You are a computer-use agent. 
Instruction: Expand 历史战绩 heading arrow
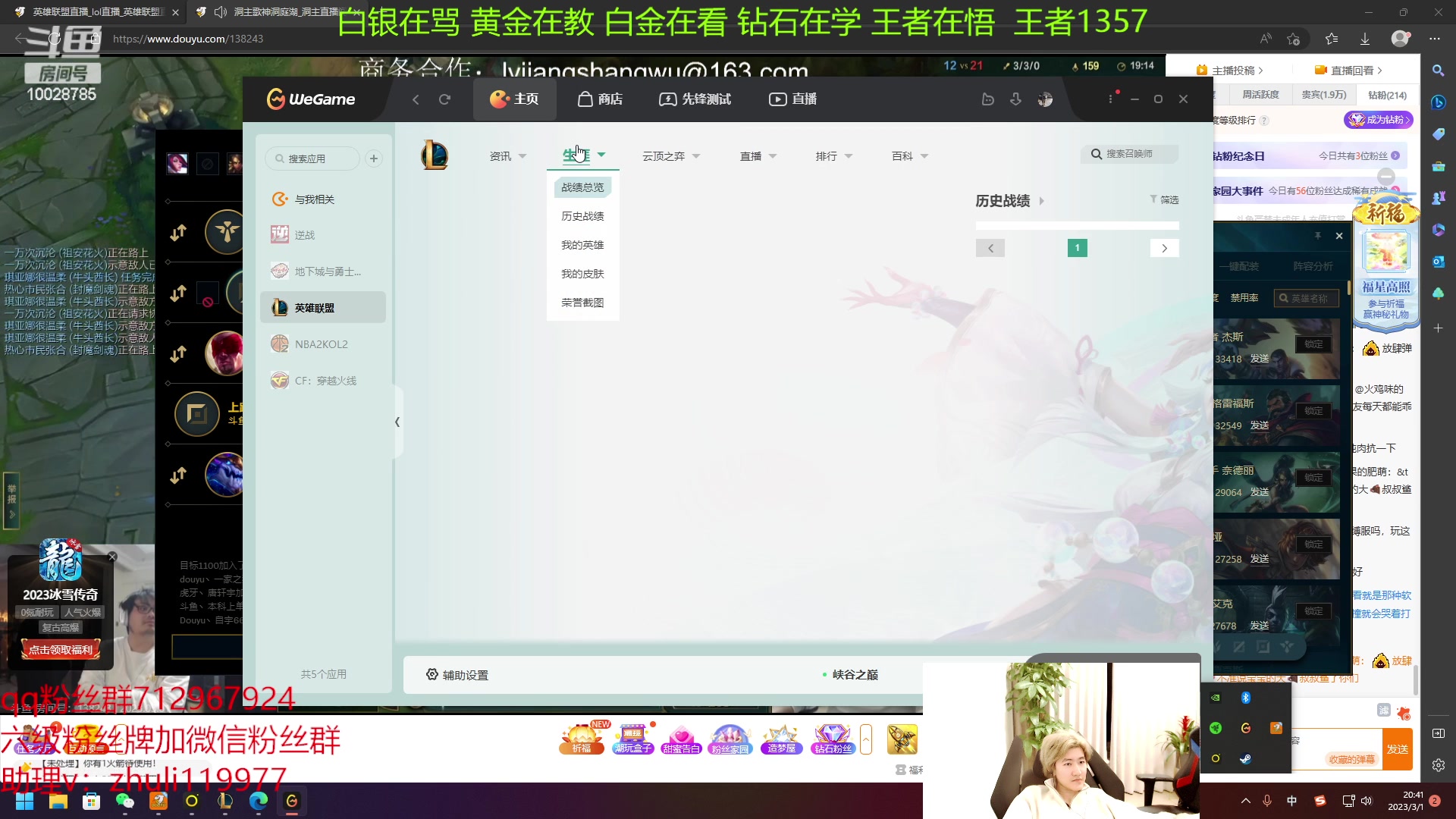coord(1041,201)
